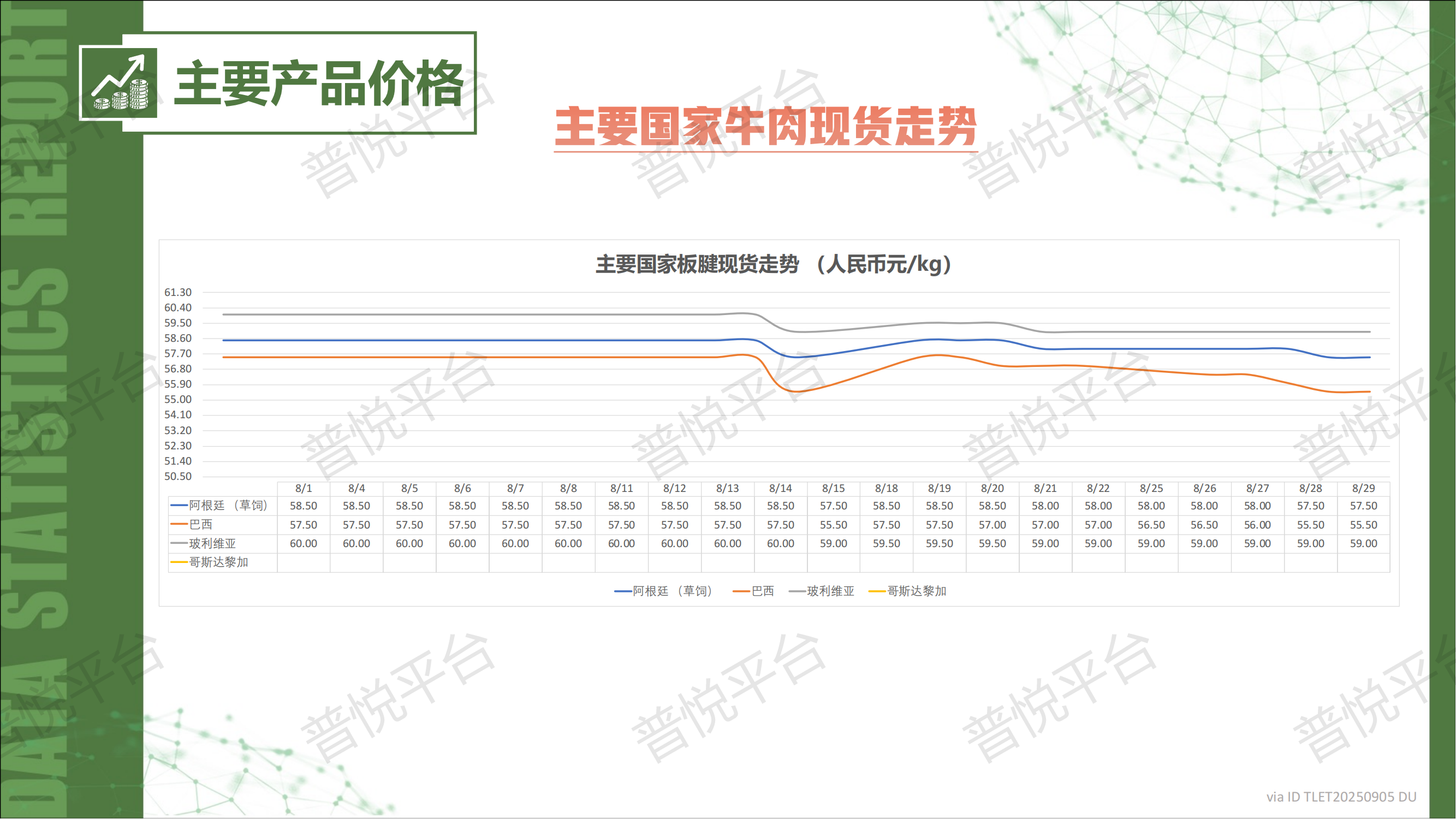Click the via ID TLET20250905 footer text
This screenshot has height=819, width=1456.
(x=1341, y=797)
